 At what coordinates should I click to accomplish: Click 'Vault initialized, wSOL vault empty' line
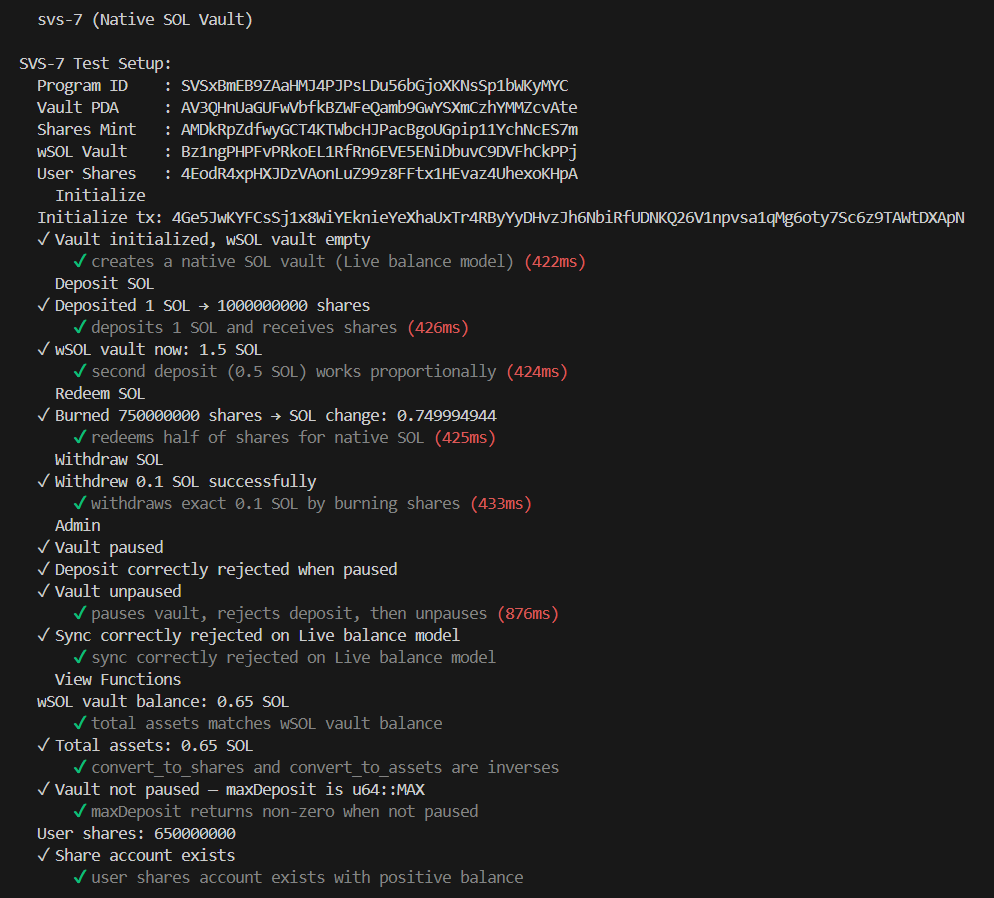coord(212,240)
